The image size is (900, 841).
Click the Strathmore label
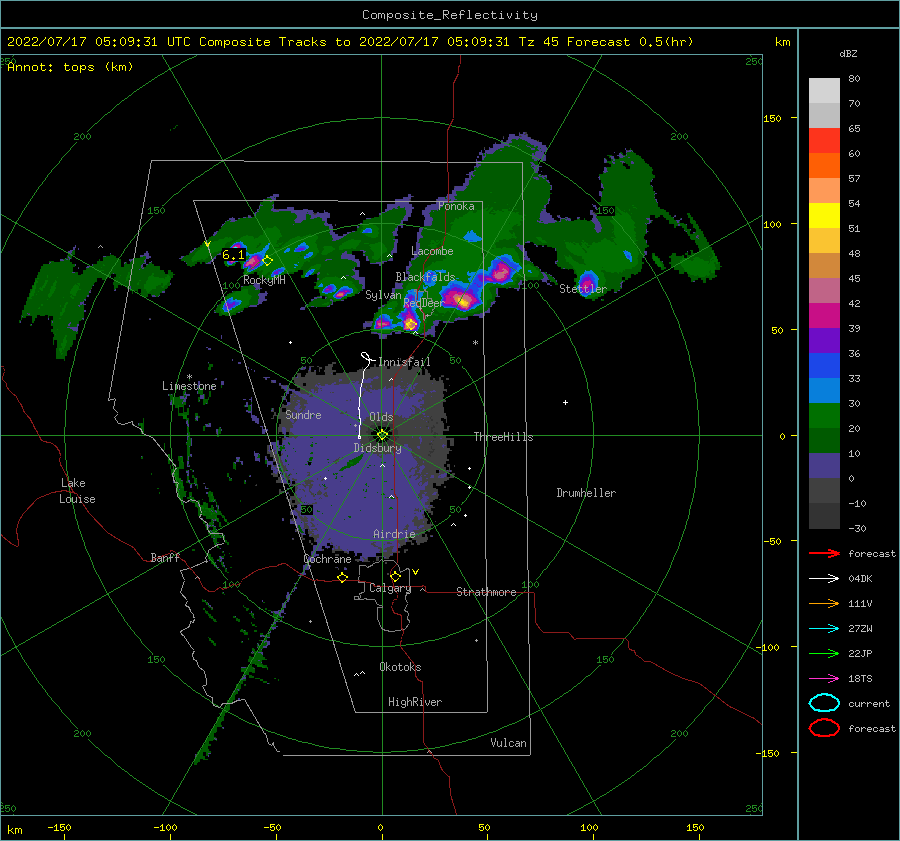click(x=486, y=592)
